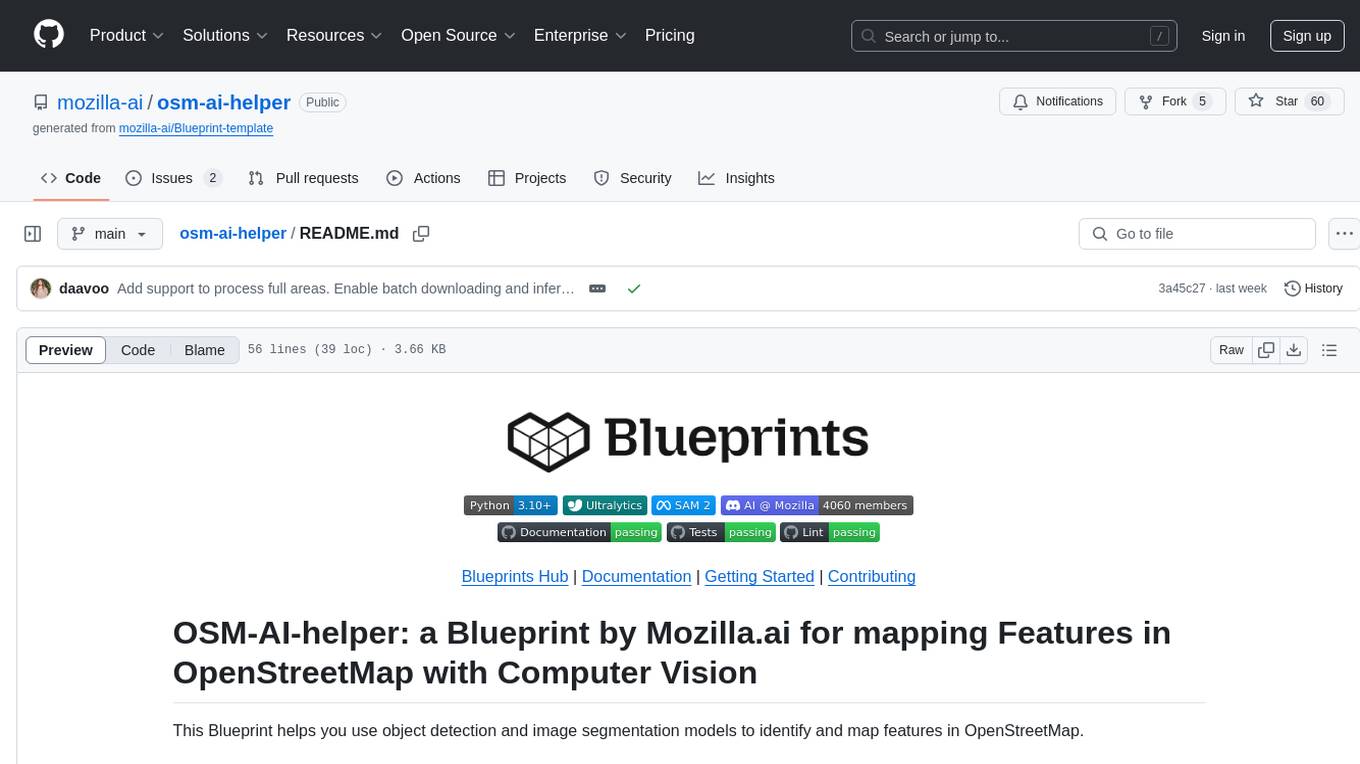Switch to the Projects tab

coord(527,178)
